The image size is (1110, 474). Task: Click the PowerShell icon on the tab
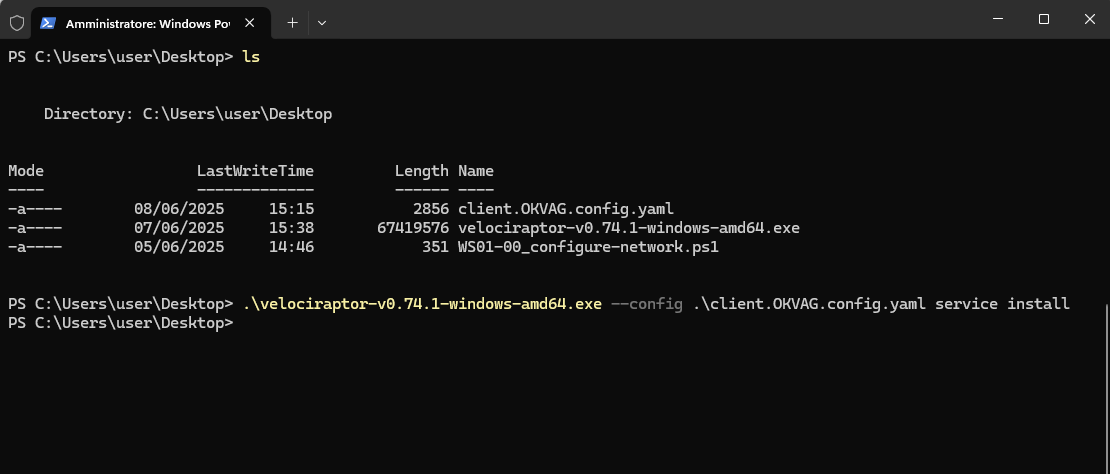click(x=47, y=23)
